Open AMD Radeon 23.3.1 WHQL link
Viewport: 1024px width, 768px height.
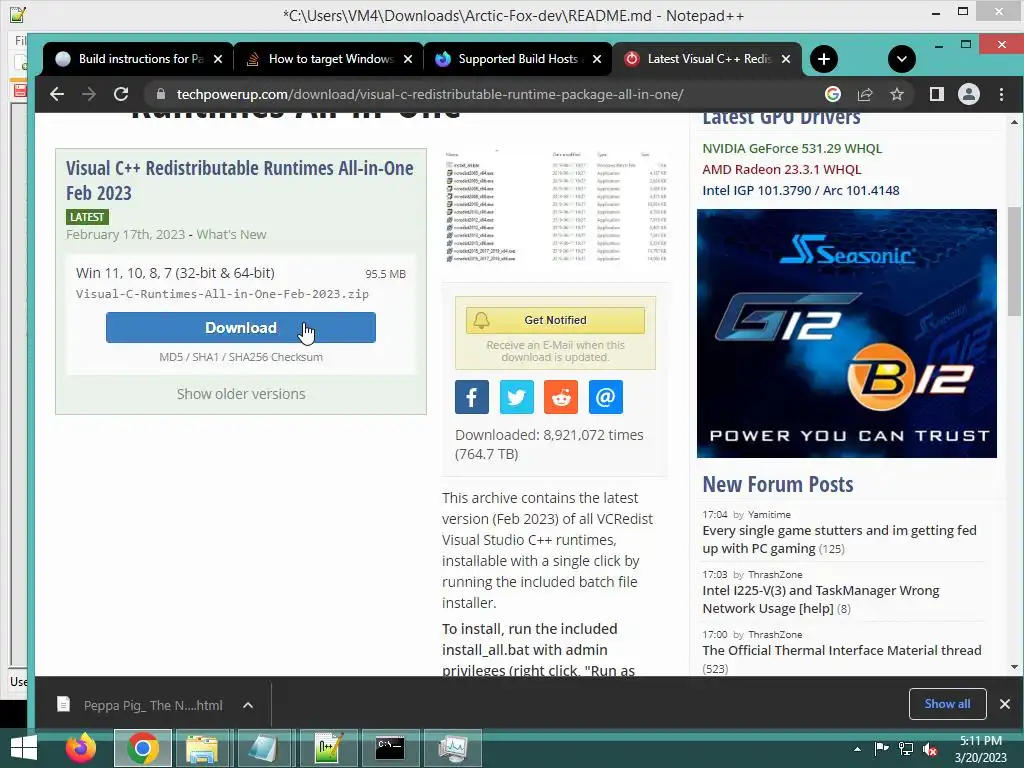click(x=781, y=169)
